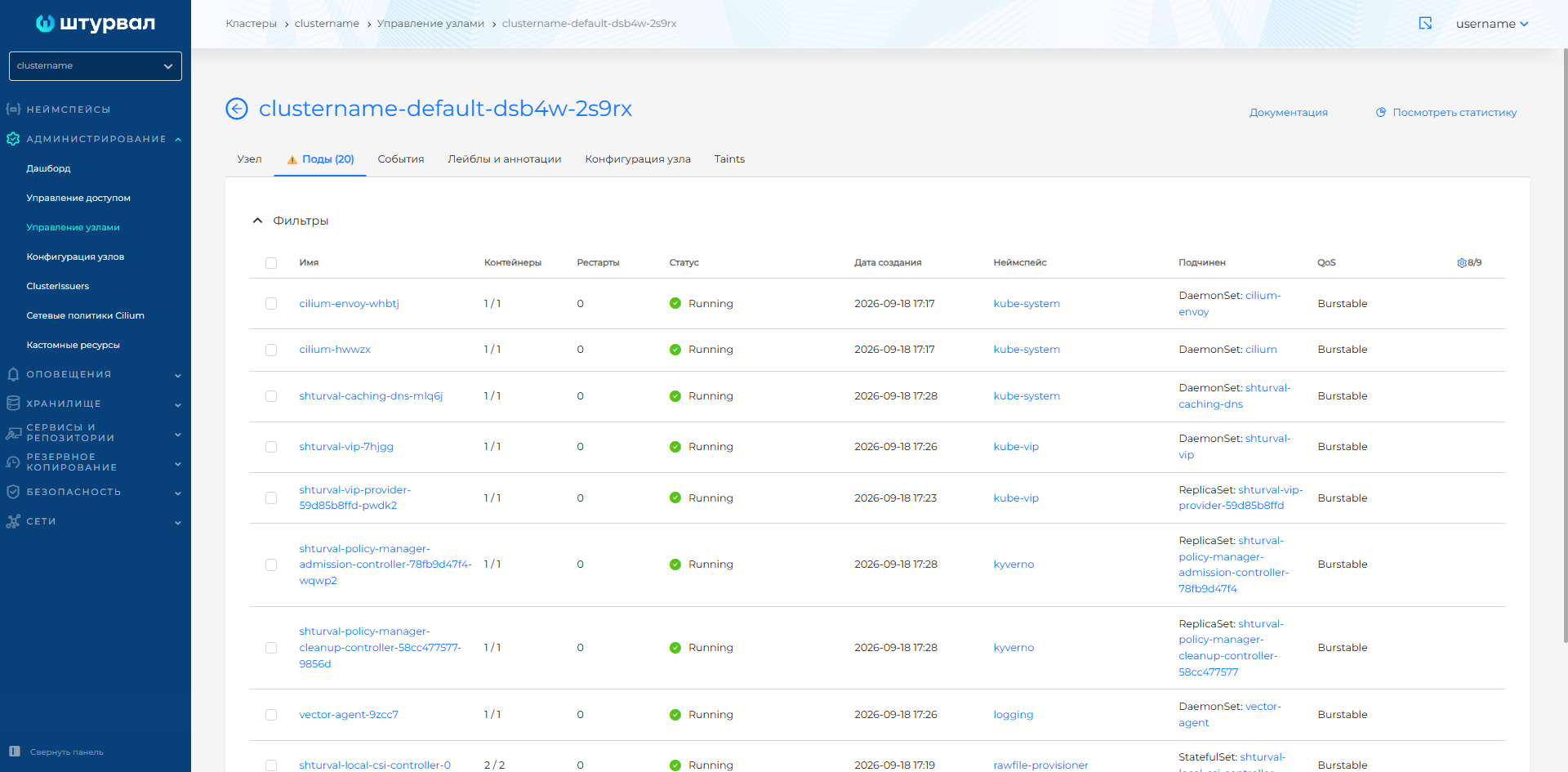Open the external window icon near username

pos(1425,23)
